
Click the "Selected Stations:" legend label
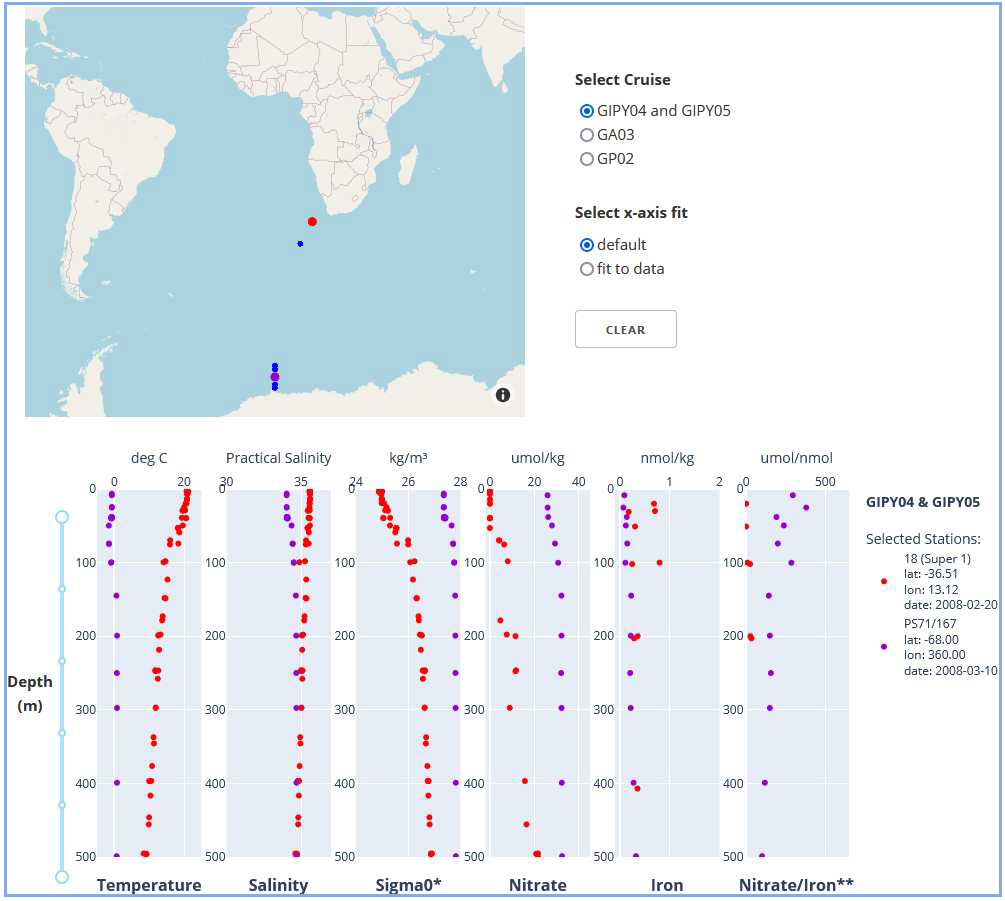click(x=923, y=539)
